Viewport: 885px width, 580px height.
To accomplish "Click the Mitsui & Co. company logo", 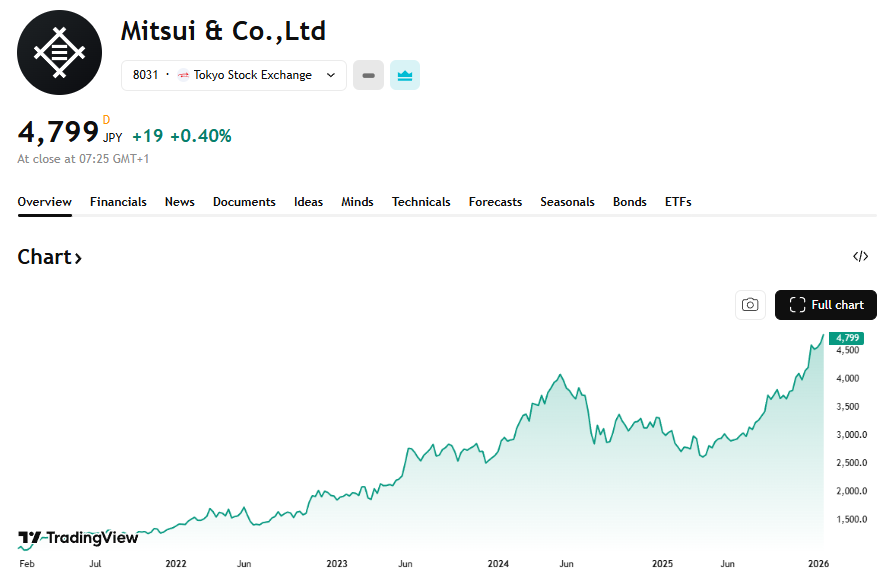I will pyautogui.click(x=59, y=52).
